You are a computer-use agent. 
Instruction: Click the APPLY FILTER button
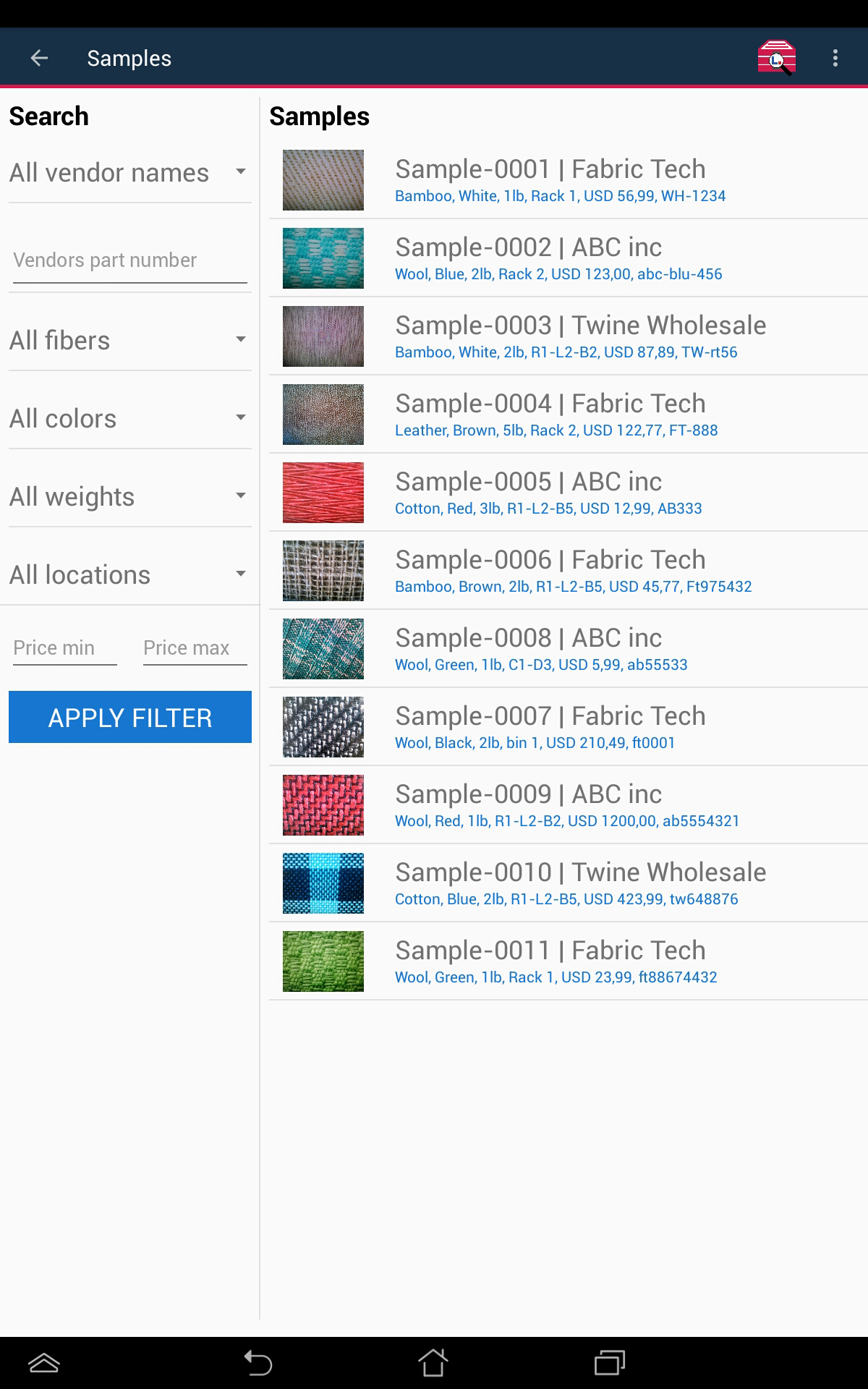130,717
